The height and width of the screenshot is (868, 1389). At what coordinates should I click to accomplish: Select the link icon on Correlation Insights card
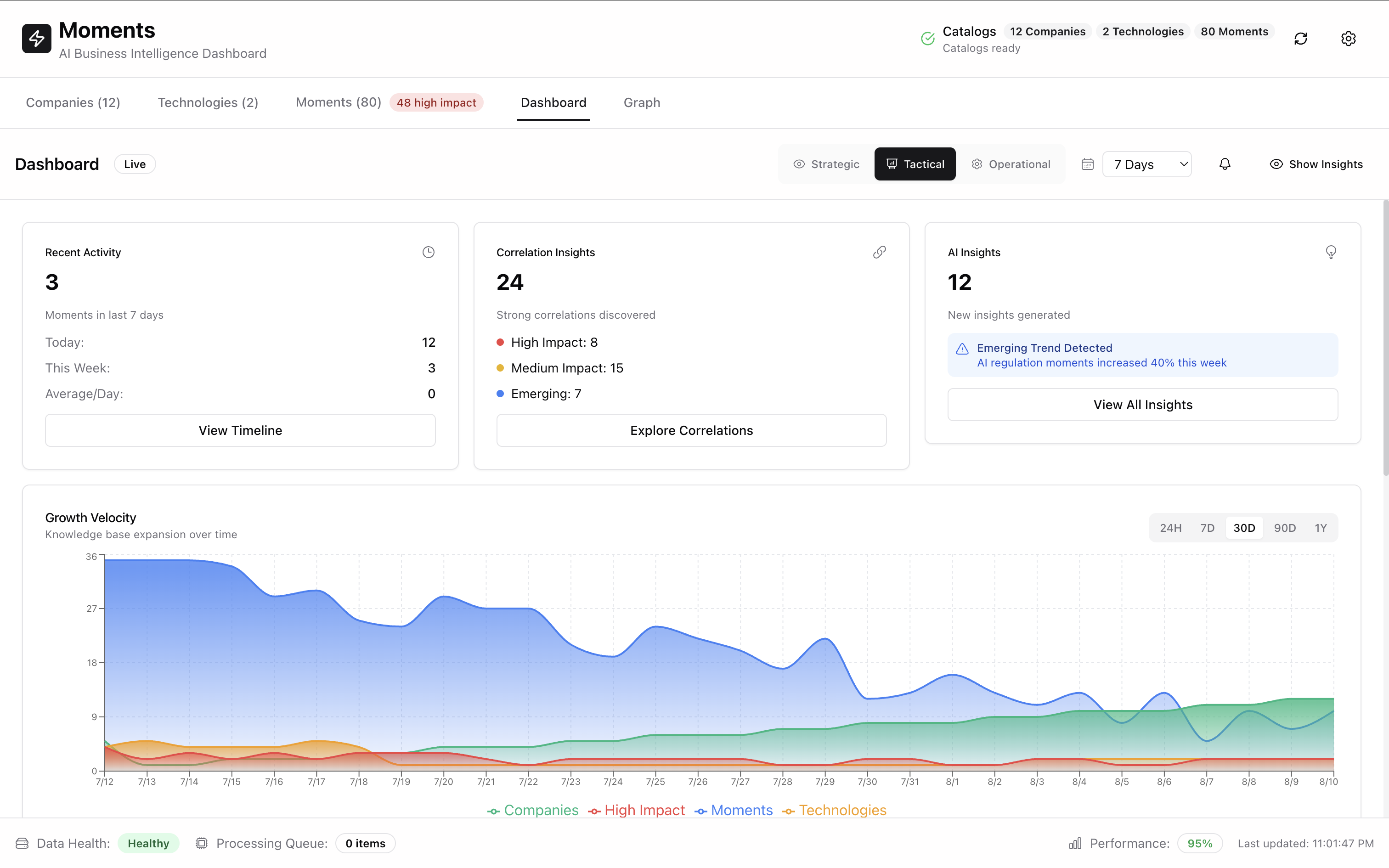(x=879, y=252)
